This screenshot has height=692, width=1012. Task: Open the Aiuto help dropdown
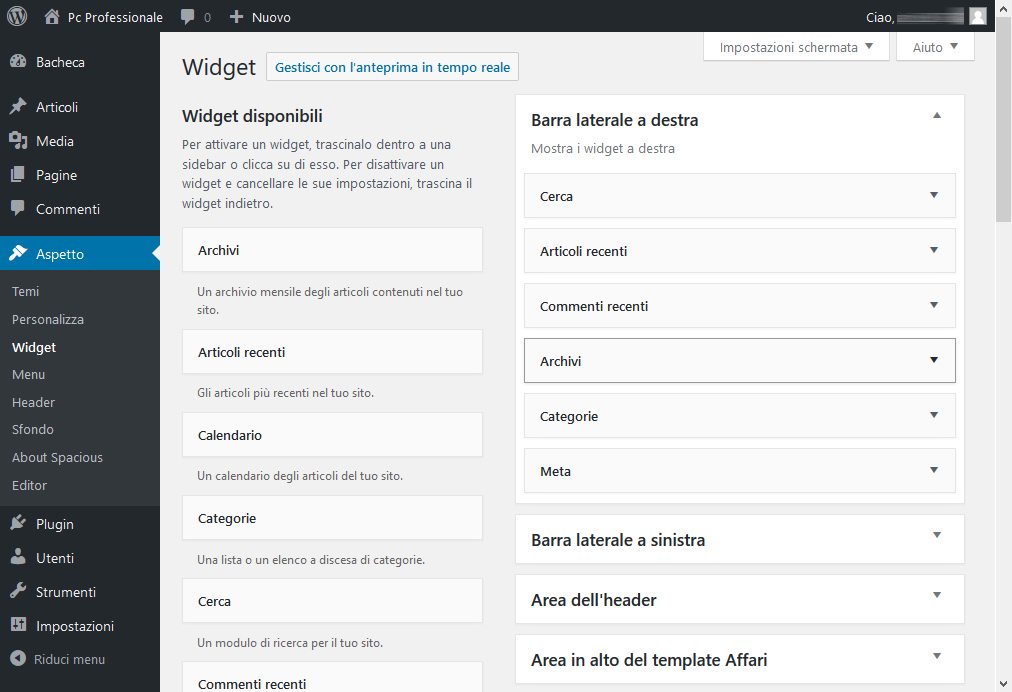pos(935,47)
